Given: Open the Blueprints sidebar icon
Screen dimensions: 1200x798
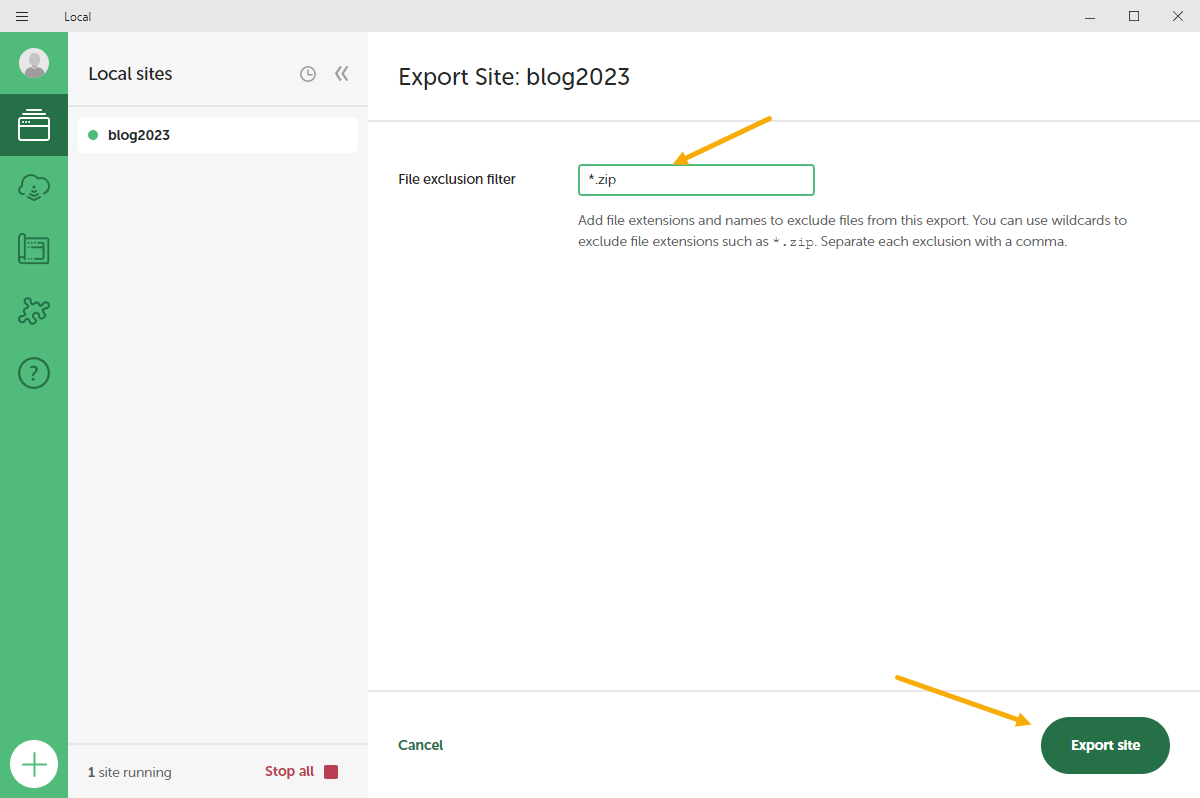Looking at the screenshot, I should pyautogui.click(x=34, y=249).
